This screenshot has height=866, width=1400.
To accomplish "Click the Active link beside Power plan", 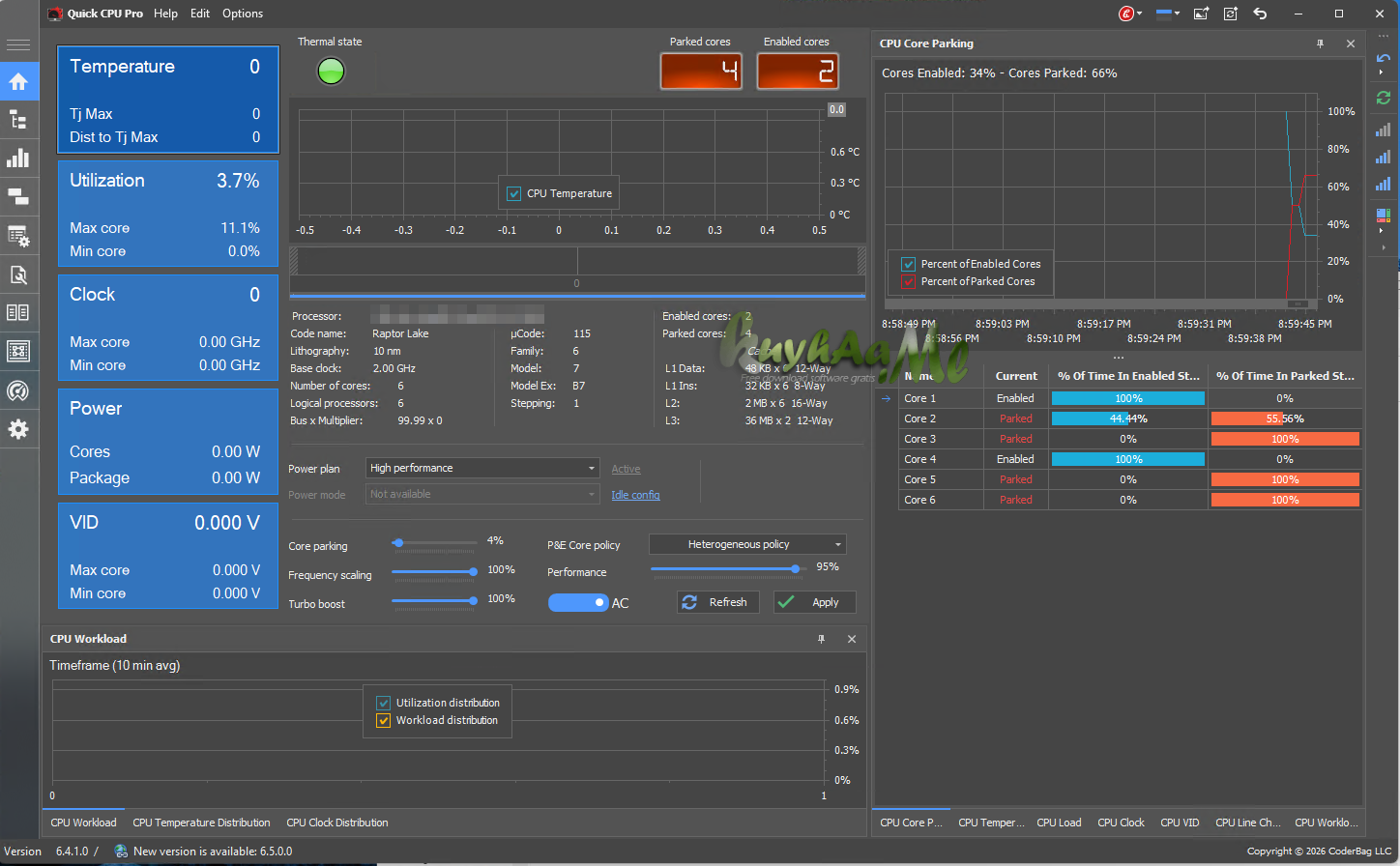I will [626, 469].
